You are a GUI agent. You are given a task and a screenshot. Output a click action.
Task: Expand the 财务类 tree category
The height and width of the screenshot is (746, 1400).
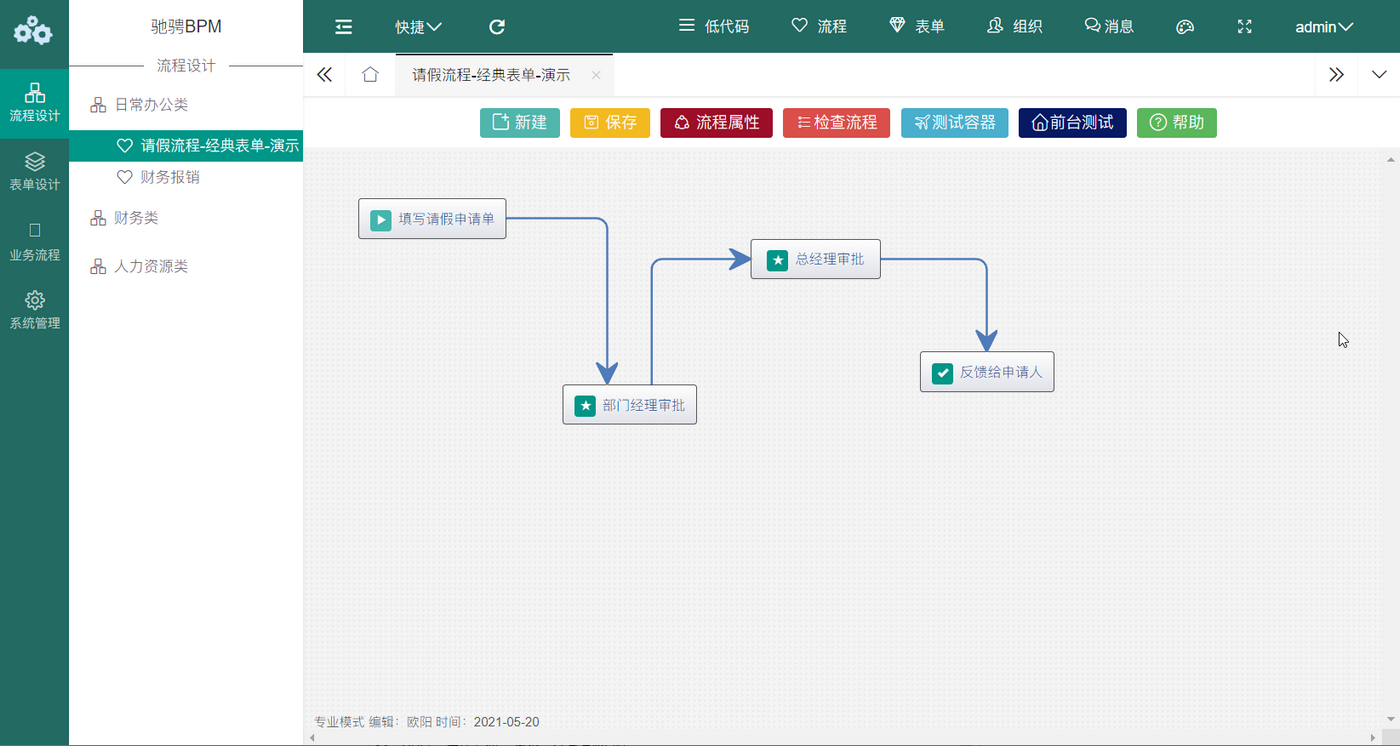click(124, 218)
